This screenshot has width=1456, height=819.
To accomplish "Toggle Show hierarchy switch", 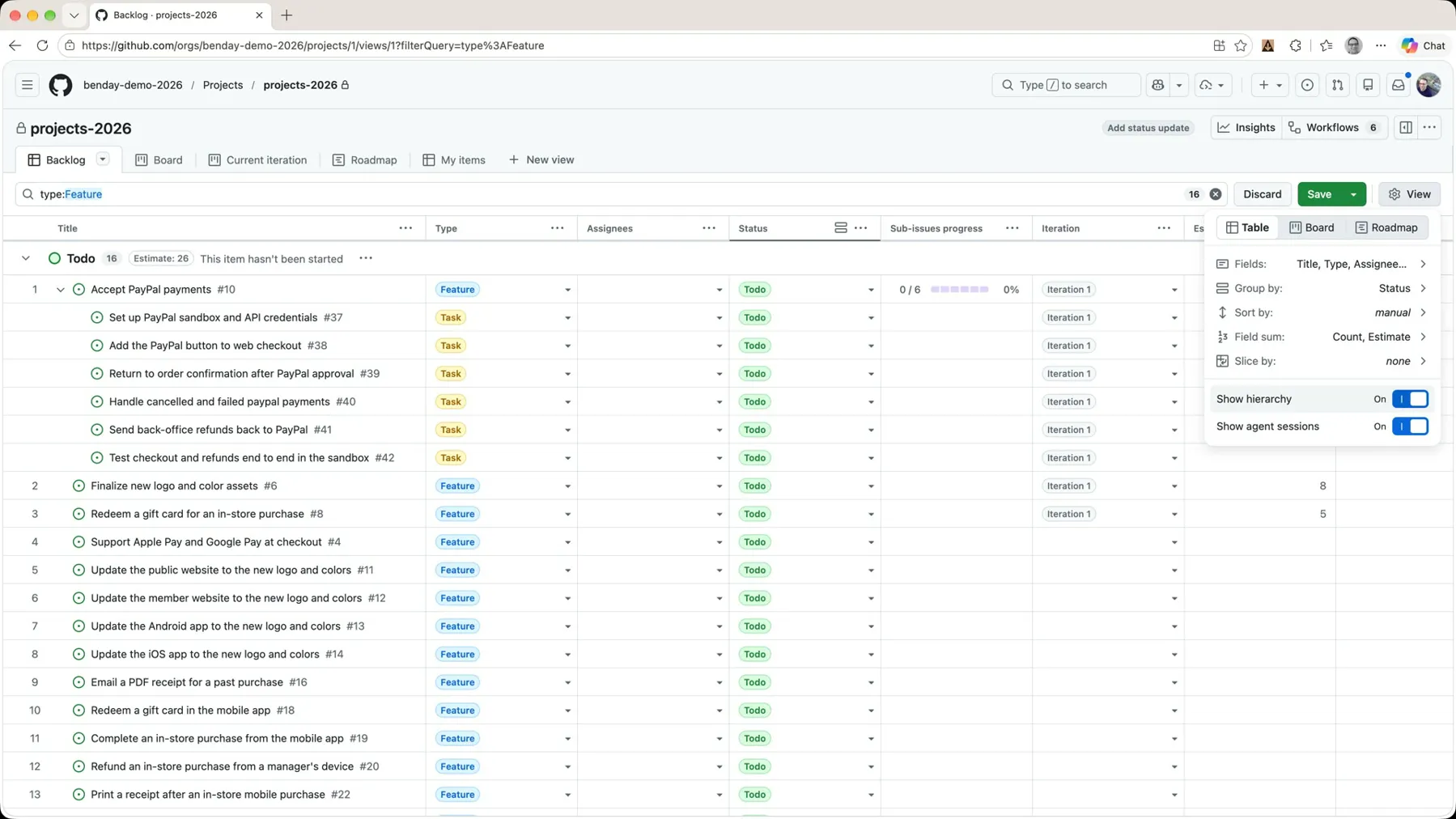I will click(x=1410, y=399).
